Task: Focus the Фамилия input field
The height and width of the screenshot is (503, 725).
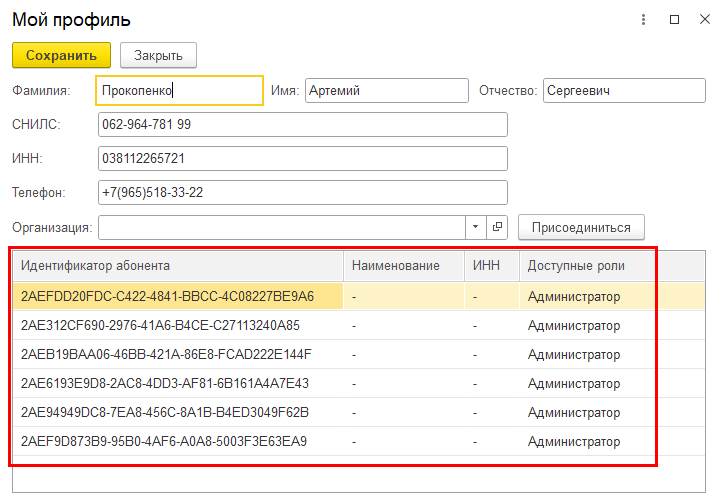Action: [x=179, y=91]
